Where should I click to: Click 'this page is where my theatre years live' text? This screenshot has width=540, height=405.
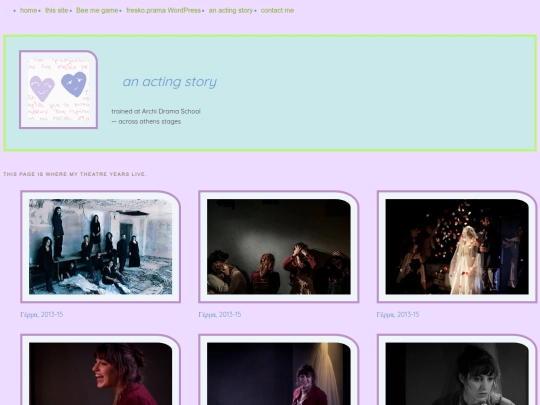75,174
